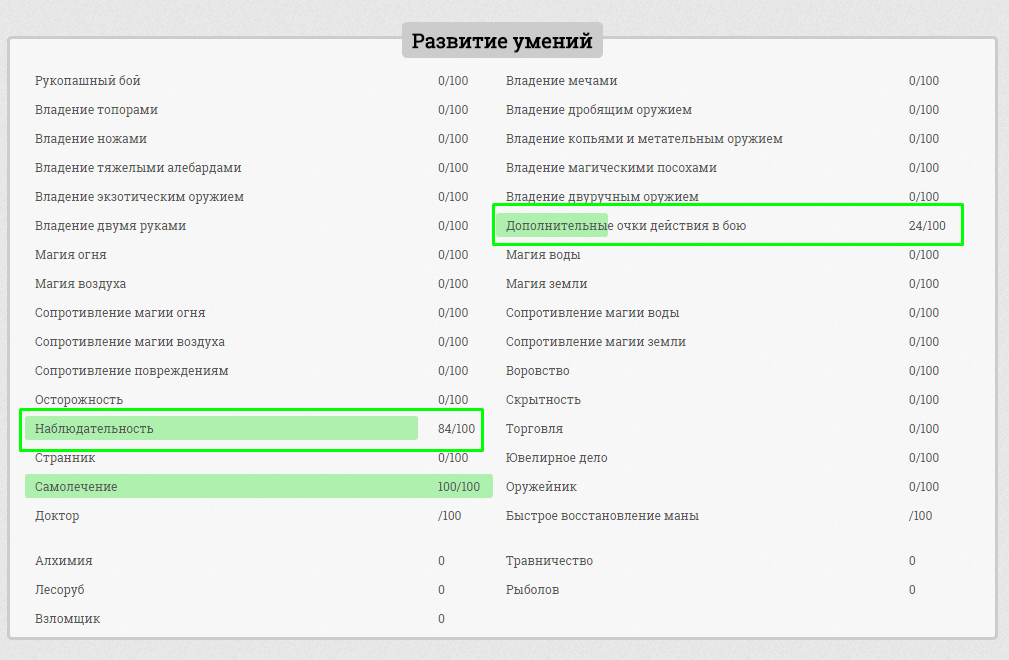1009x660 pixels.
Task: Click 'Сопротивление магии земли' skill
Action: click(x=595, y=341)
